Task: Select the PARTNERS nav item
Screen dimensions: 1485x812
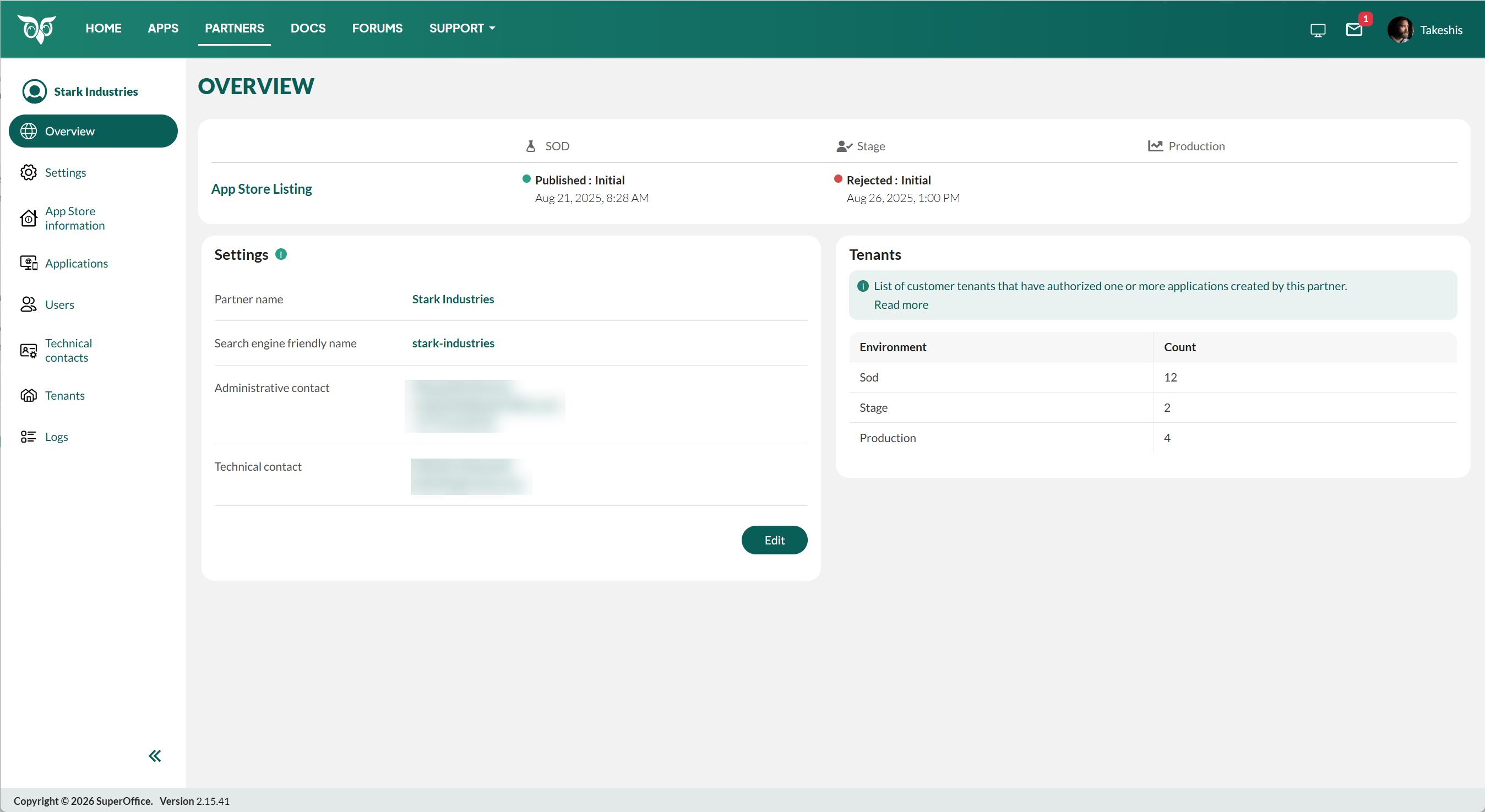Action: pyautogui.click(x=234, y=28)
